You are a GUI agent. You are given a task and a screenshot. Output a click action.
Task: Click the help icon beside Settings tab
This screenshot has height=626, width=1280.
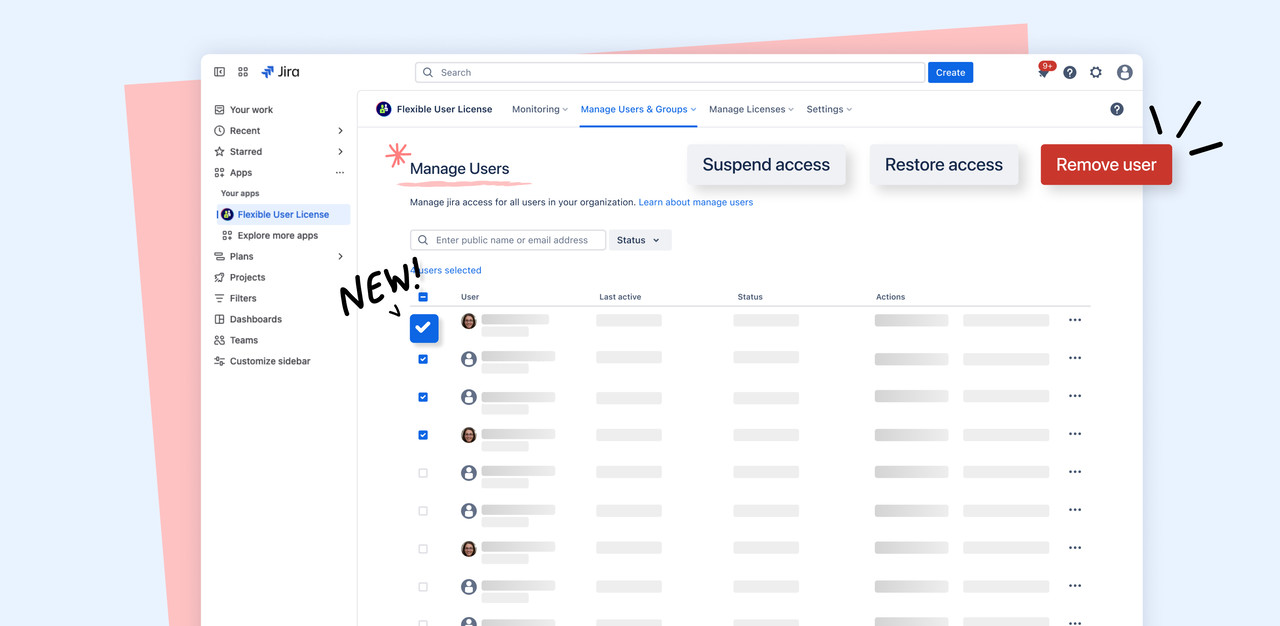tap(1117, 109)
